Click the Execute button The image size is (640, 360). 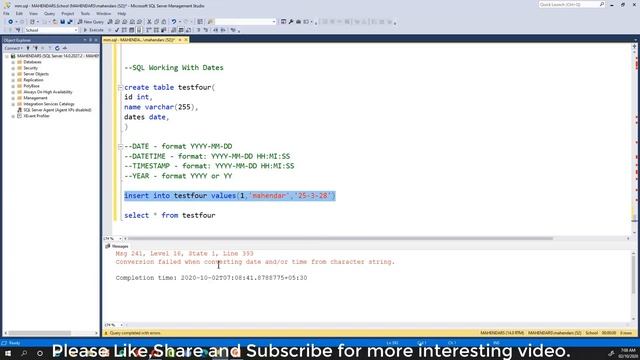coord(93,30)
